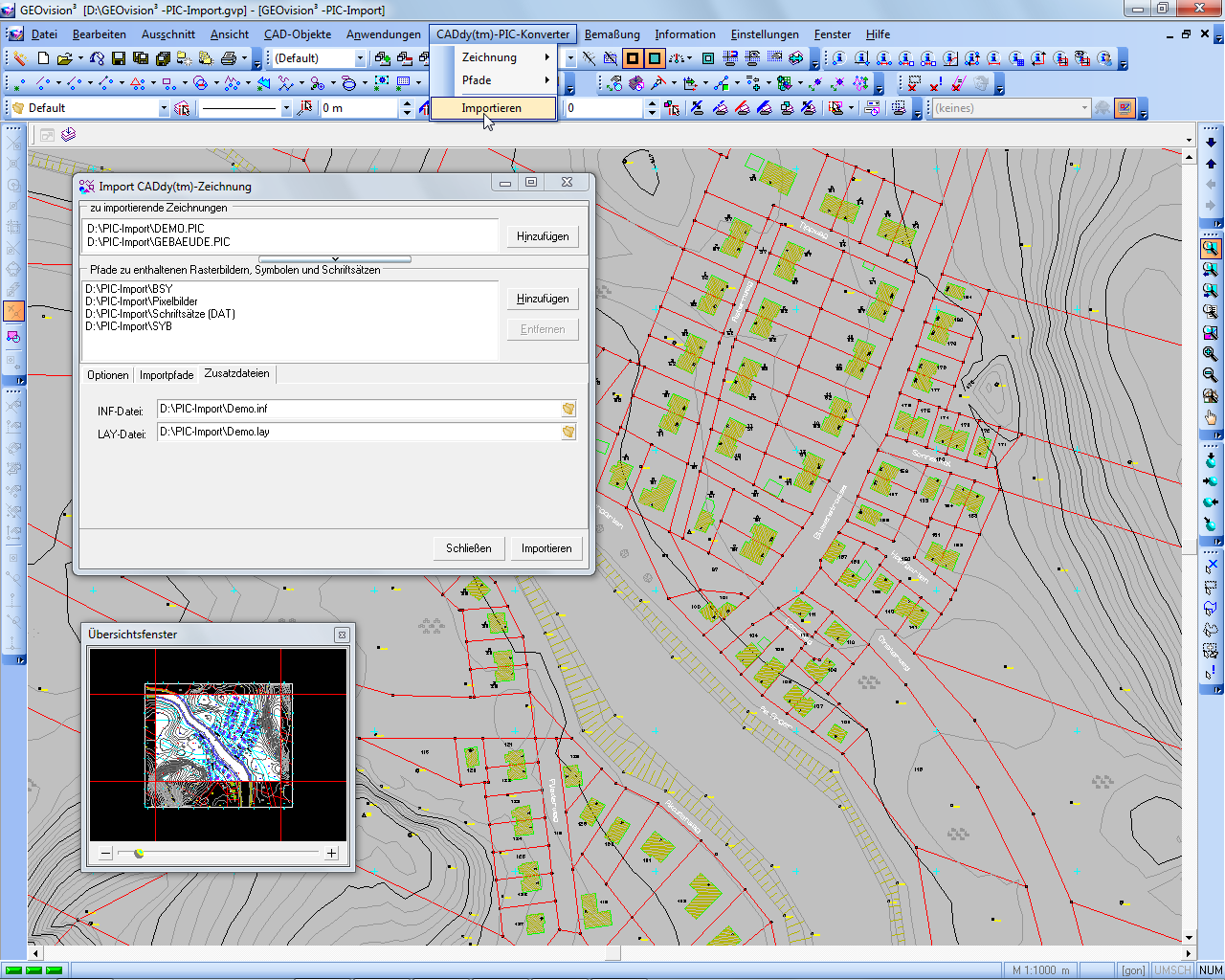Toggle the highlighted zoom window tool
This screenshot has width=1225, height=980.
click(1211, 248)
